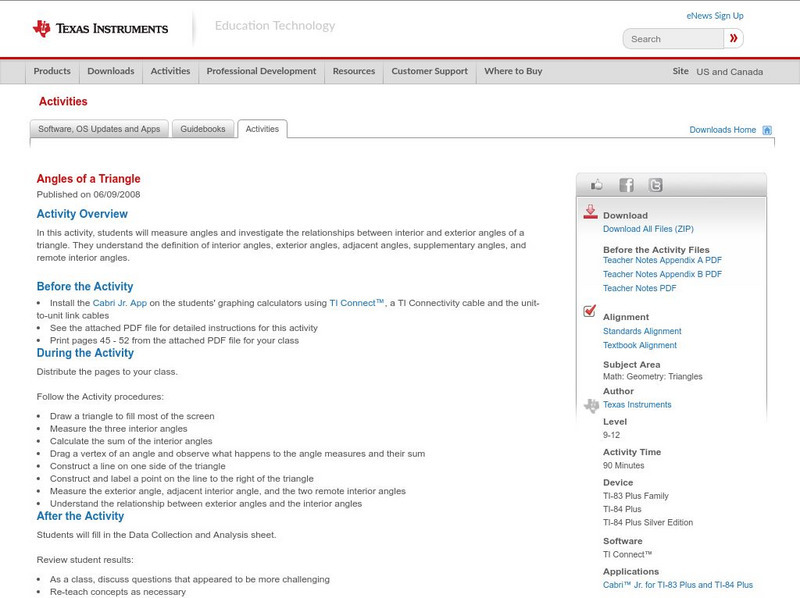Open the Professional Development menu
The width and height of the screenshot is (800, 598).
point(261,71)
